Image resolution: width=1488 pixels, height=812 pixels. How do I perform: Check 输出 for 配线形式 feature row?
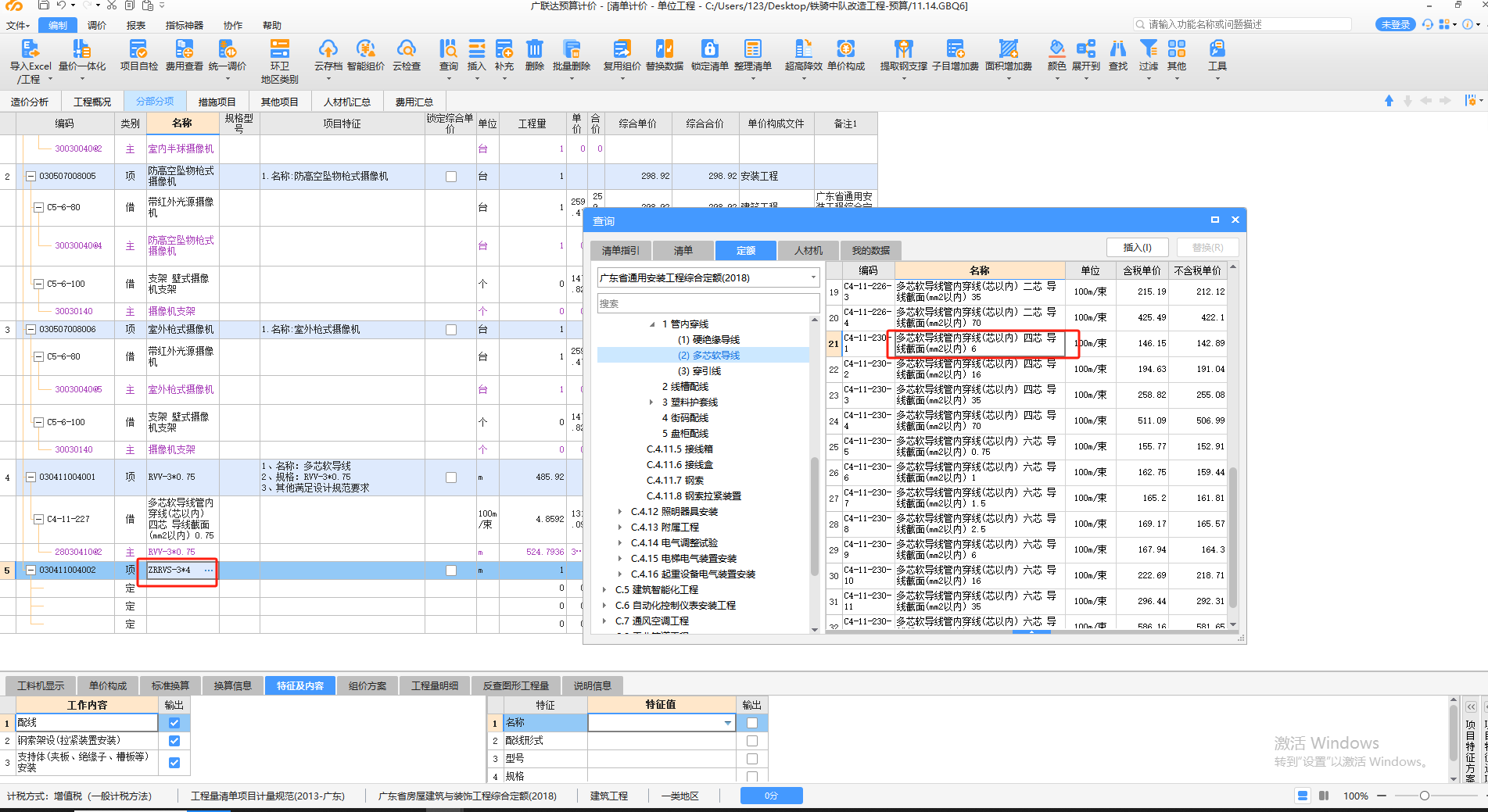pyautogui.click(x=752, y=741)
